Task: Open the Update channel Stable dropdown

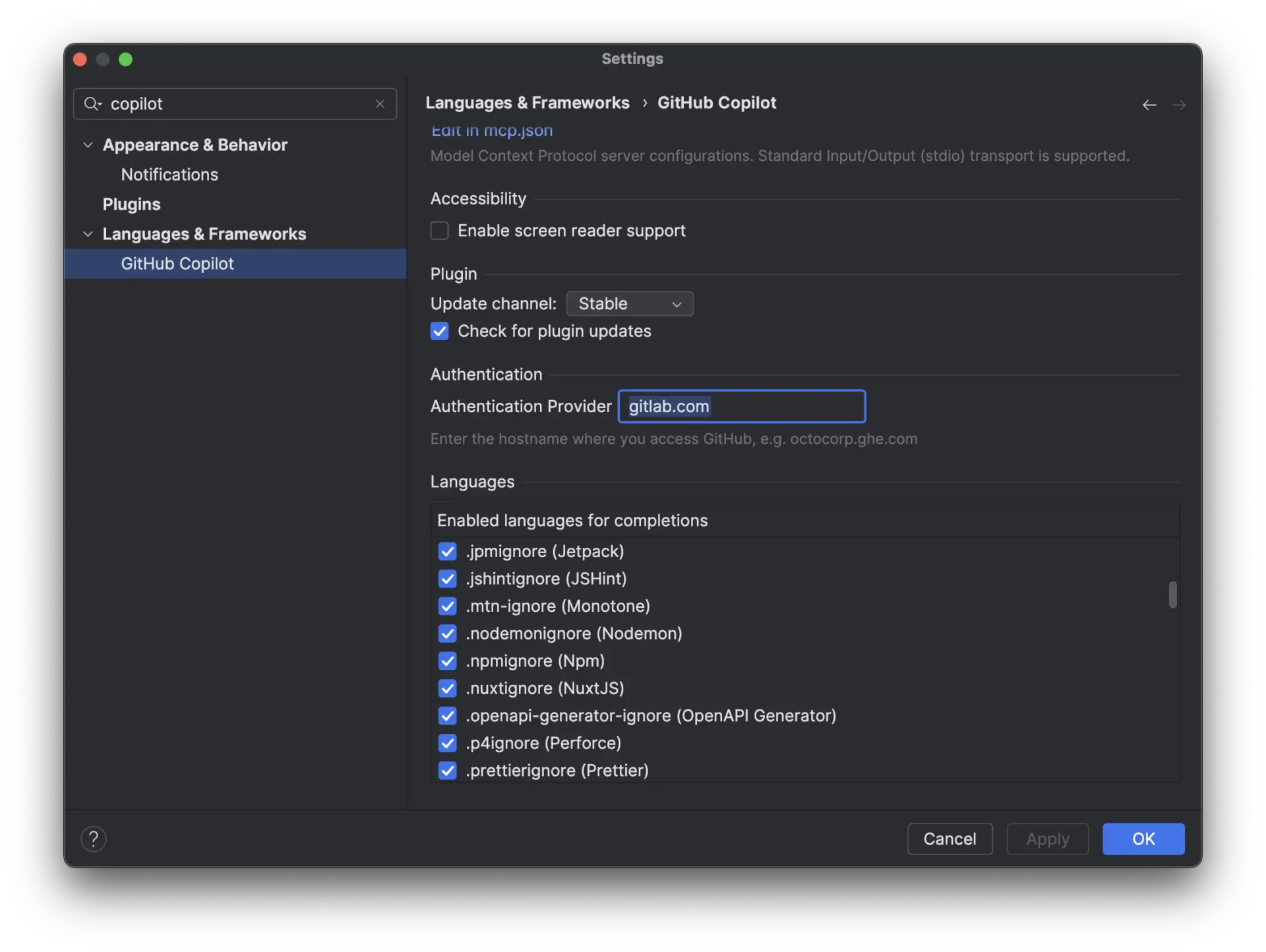Action: [630, 303]
